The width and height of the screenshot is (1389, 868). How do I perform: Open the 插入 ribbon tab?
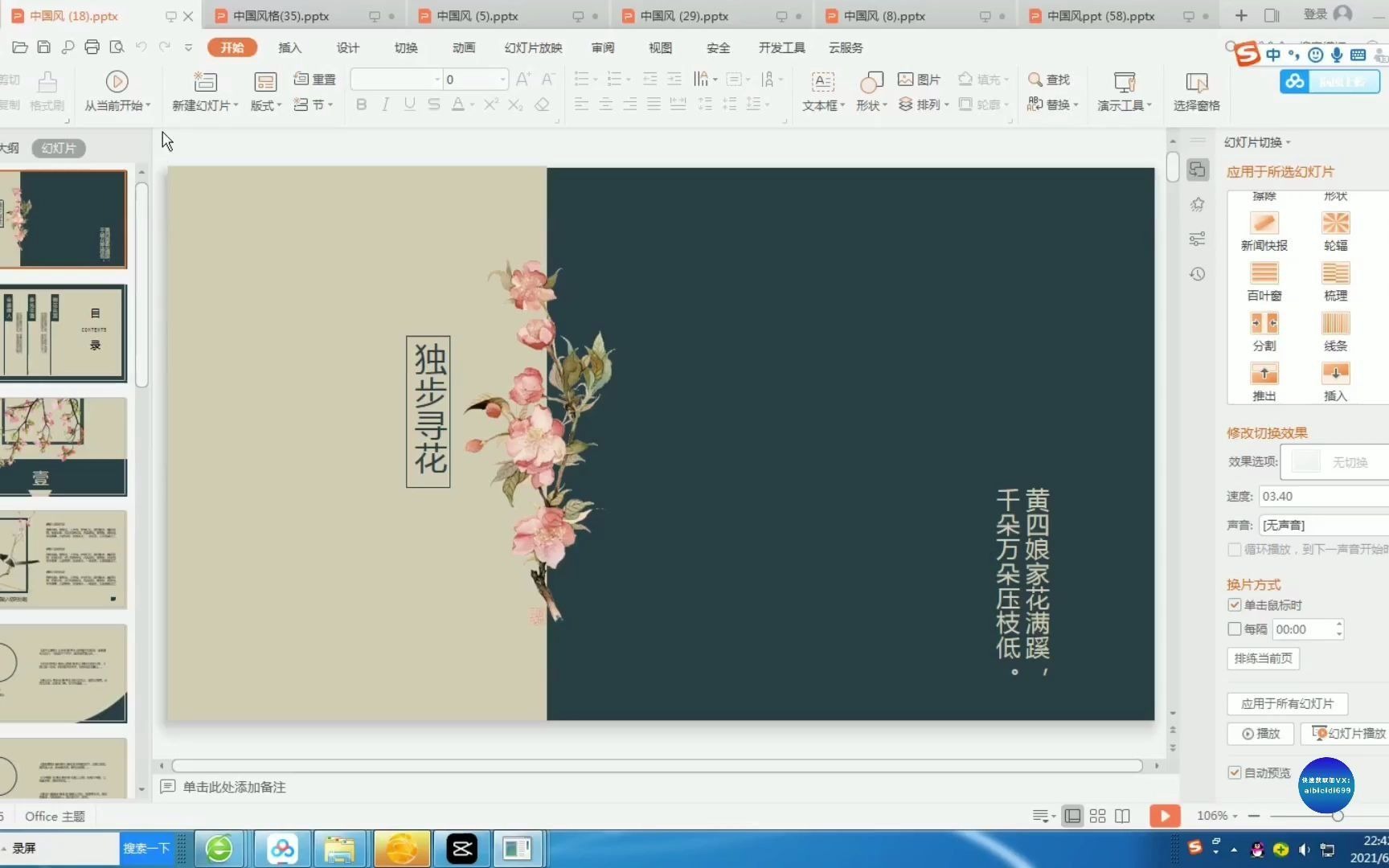click(289, 47)
